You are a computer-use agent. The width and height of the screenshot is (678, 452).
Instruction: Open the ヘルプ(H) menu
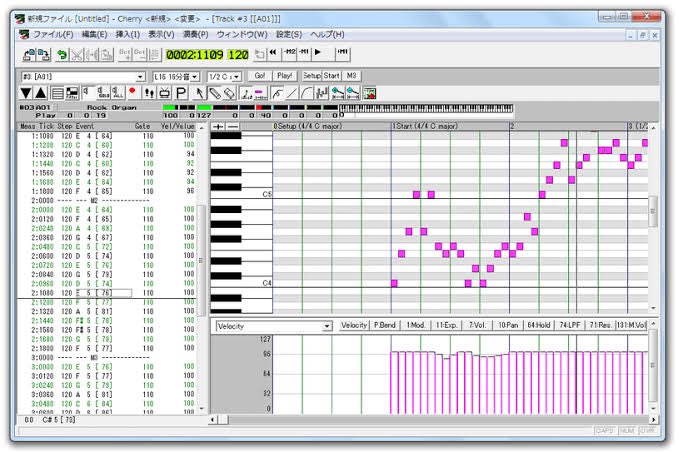[327, 34]
